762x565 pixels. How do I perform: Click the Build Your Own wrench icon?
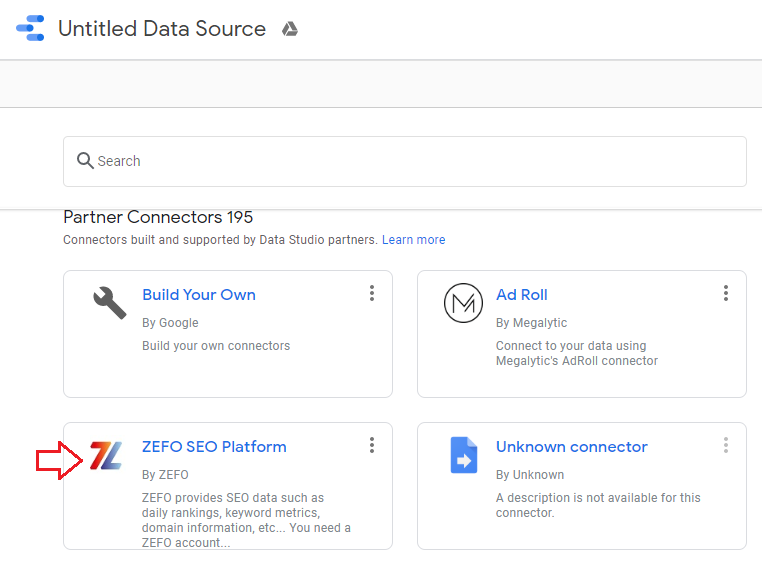click(110, 303)
